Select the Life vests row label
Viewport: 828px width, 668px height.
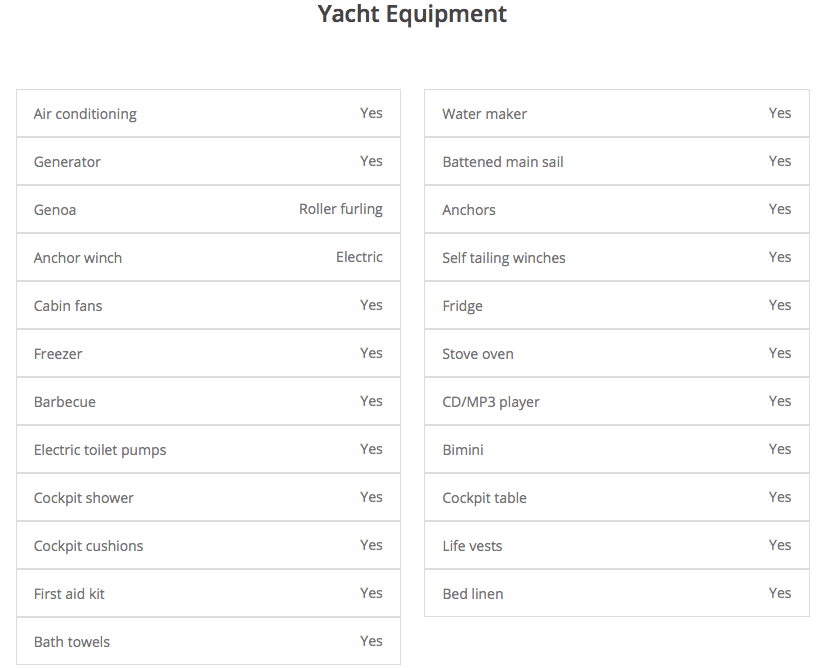coord(472,546)
